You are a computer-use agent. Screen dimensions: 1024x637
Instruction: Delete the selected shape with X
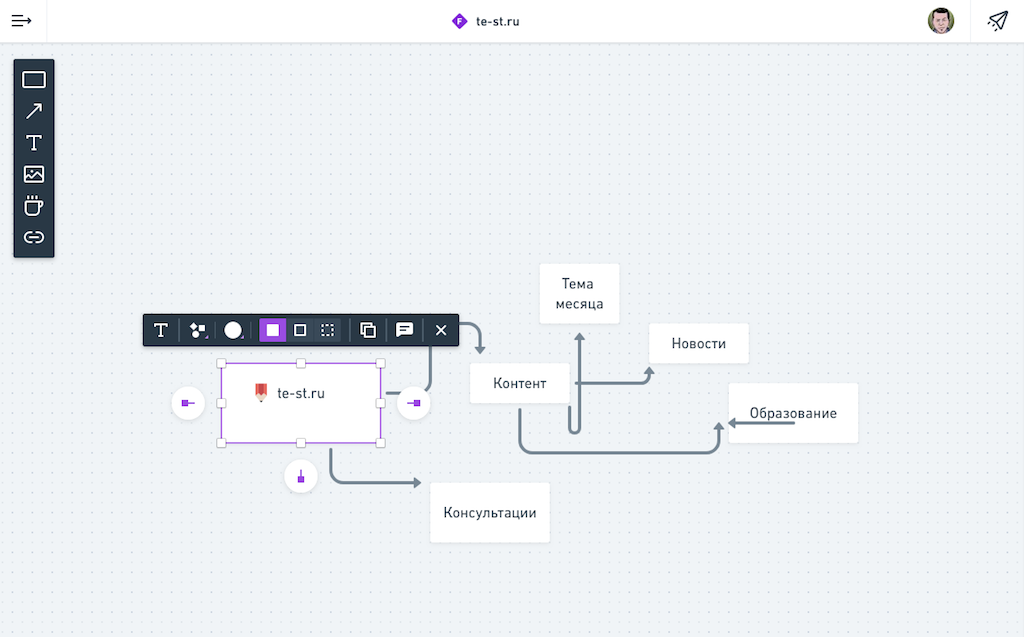pos(440,330)
